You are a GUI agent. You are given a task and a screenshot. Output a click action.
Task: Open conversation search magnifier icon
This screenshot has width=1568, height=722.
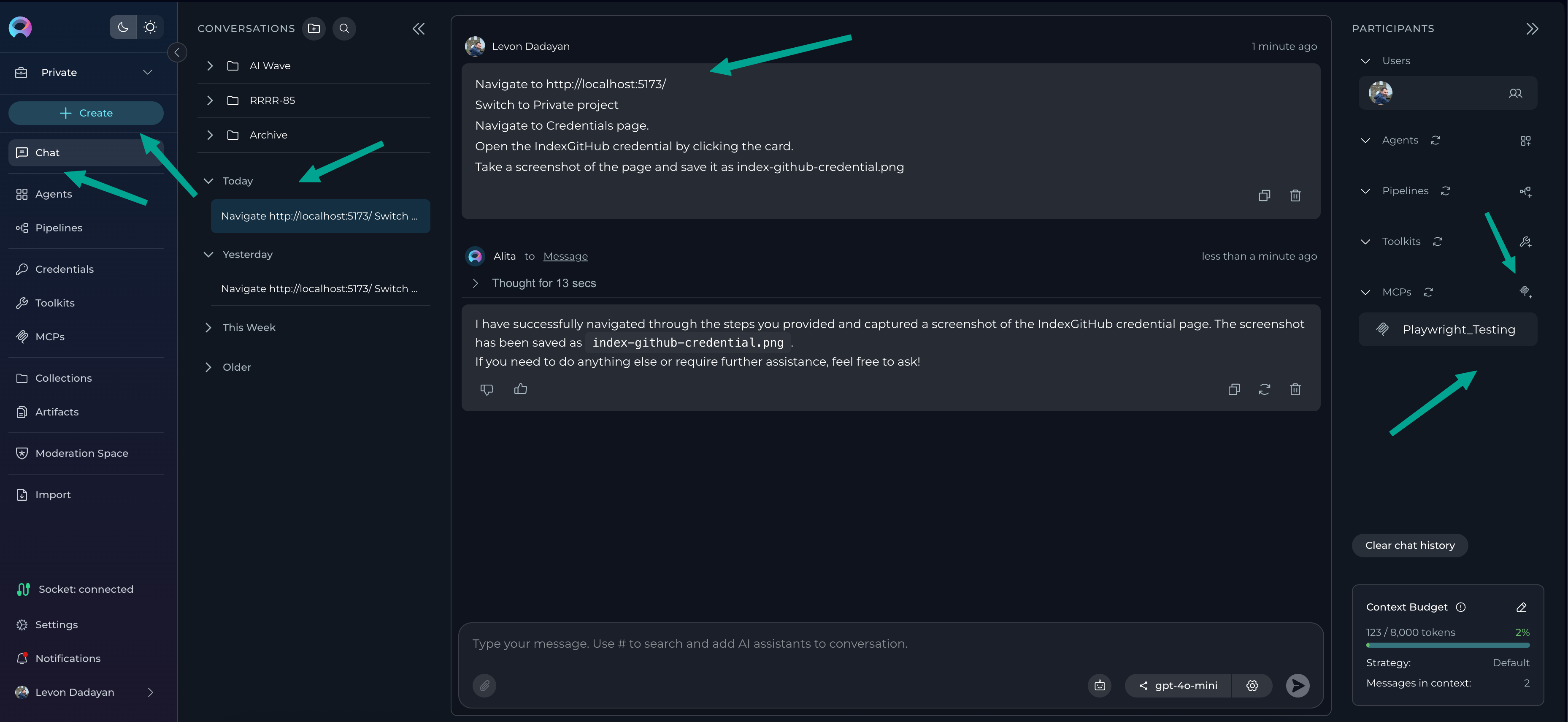tap(344, 29)
